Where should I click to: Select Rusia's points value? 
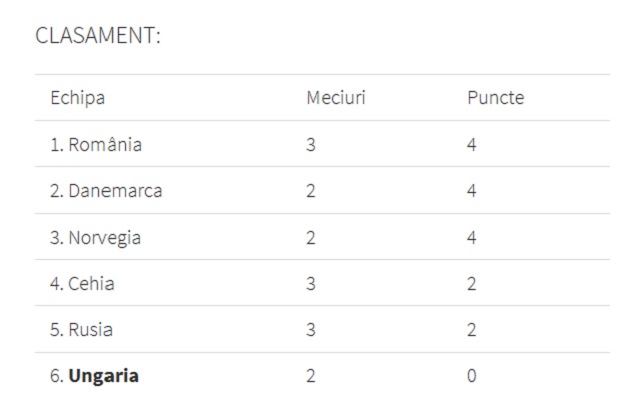(x=472, y=330)
